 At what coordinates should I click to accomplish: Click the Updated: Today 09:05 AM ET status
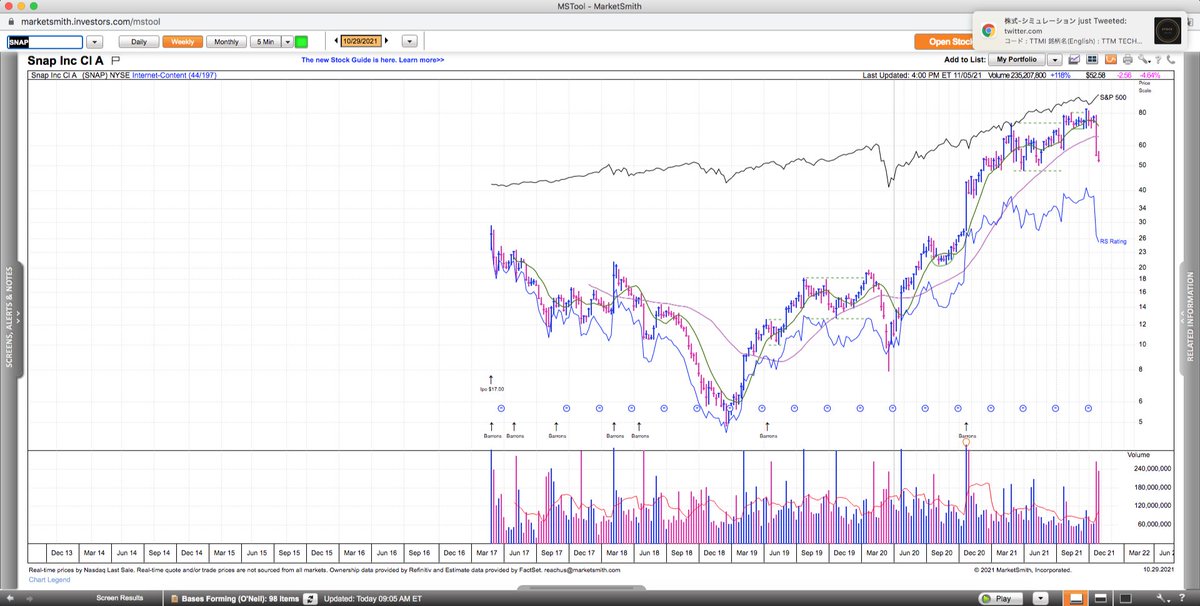tap(375, 599)
